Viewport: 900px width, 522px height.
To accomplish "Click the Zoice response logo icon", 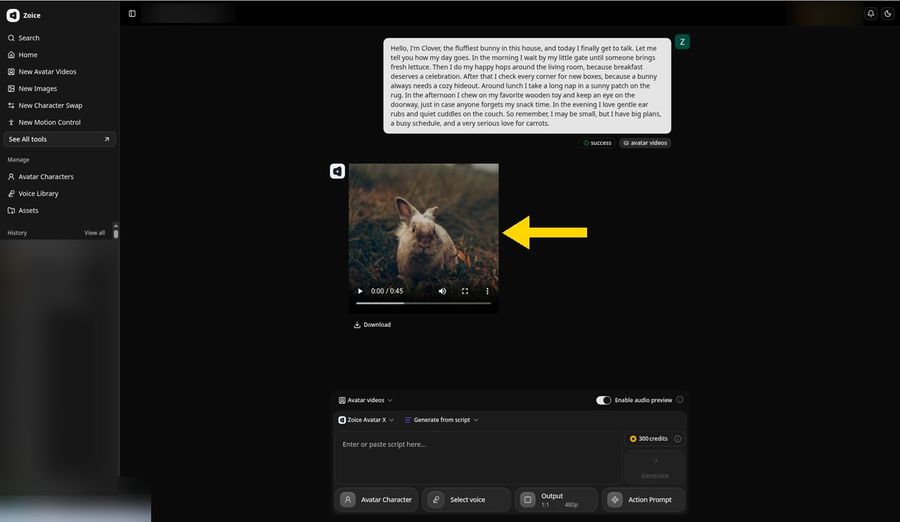I will click(338, 171).
